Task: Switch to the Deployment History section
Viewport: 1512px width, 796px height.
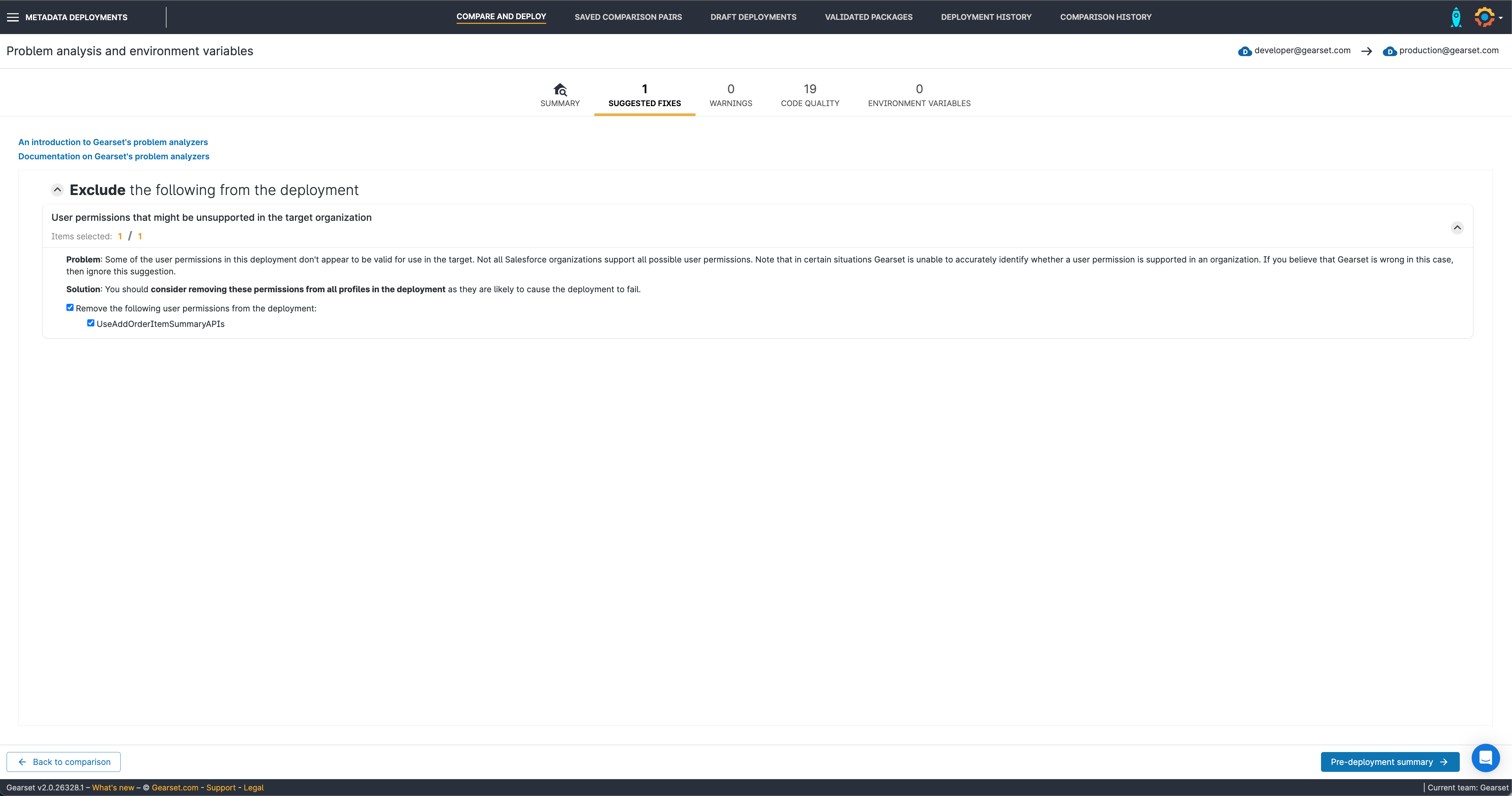Action: coord(986,17)
